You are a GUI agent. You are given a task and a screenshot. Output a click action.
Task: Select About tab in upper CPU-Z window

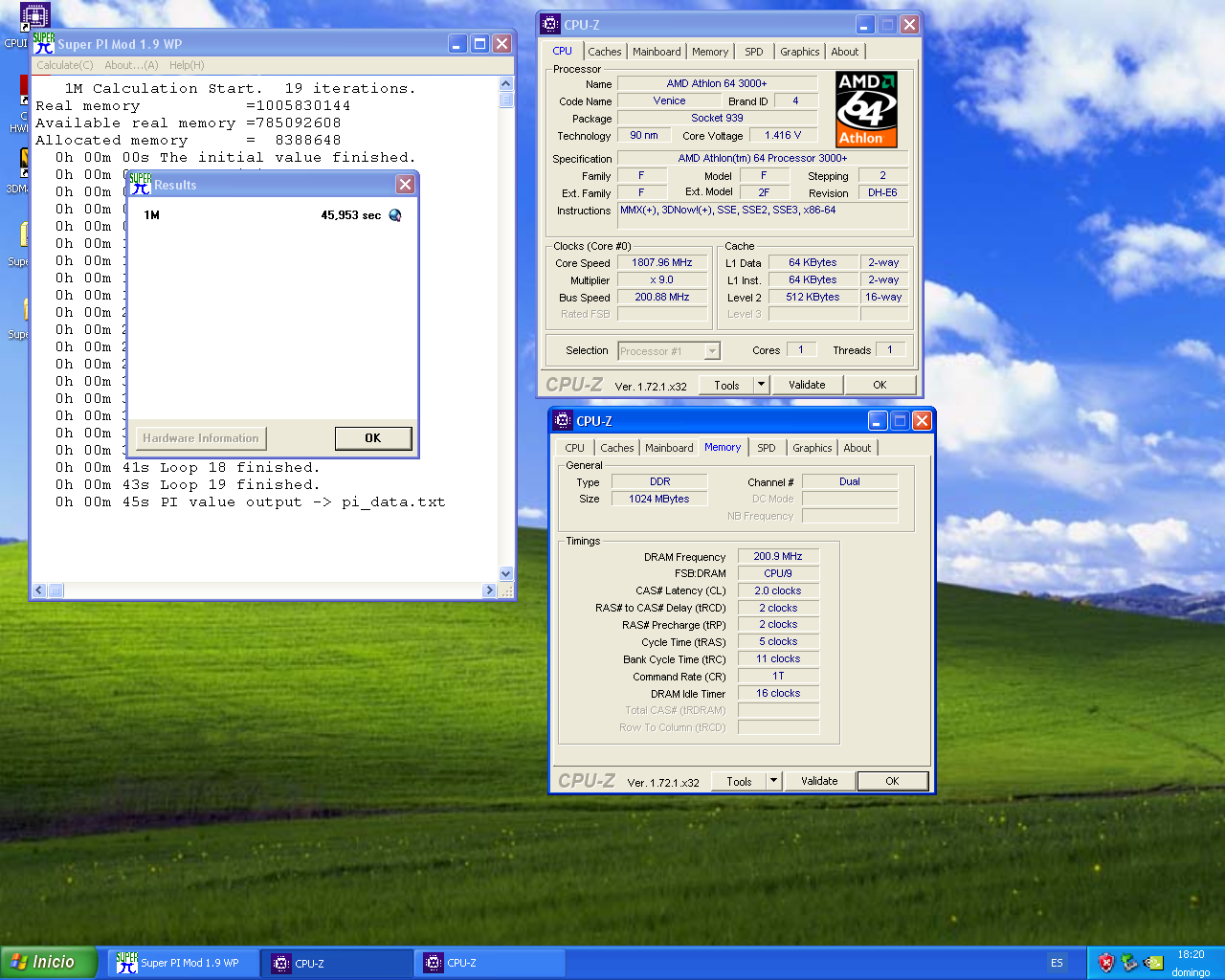click(x=845, y=52)
